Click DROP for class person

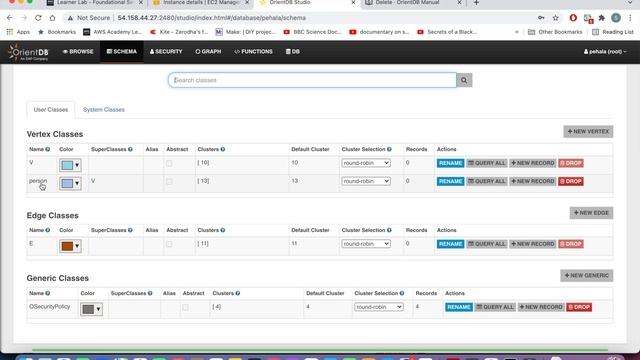tap(571, 181)
